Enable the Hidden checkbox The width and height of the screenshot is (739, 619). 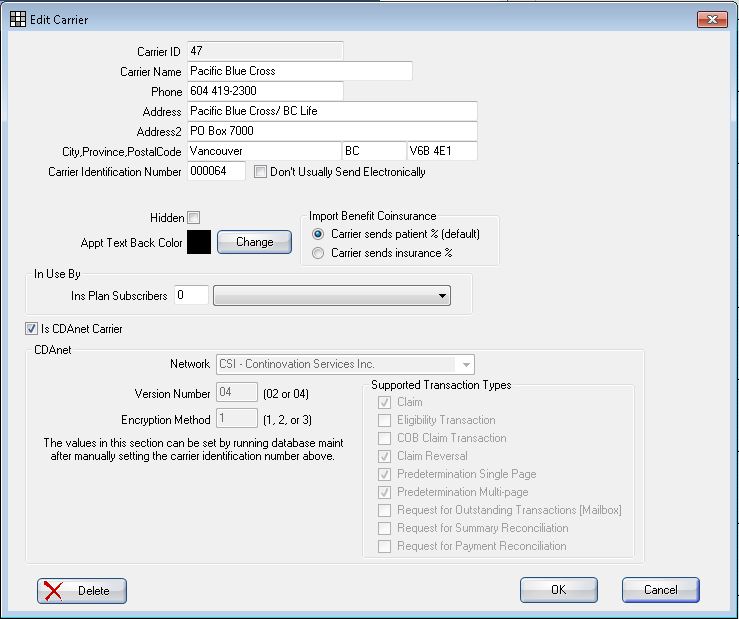[194, 217]
